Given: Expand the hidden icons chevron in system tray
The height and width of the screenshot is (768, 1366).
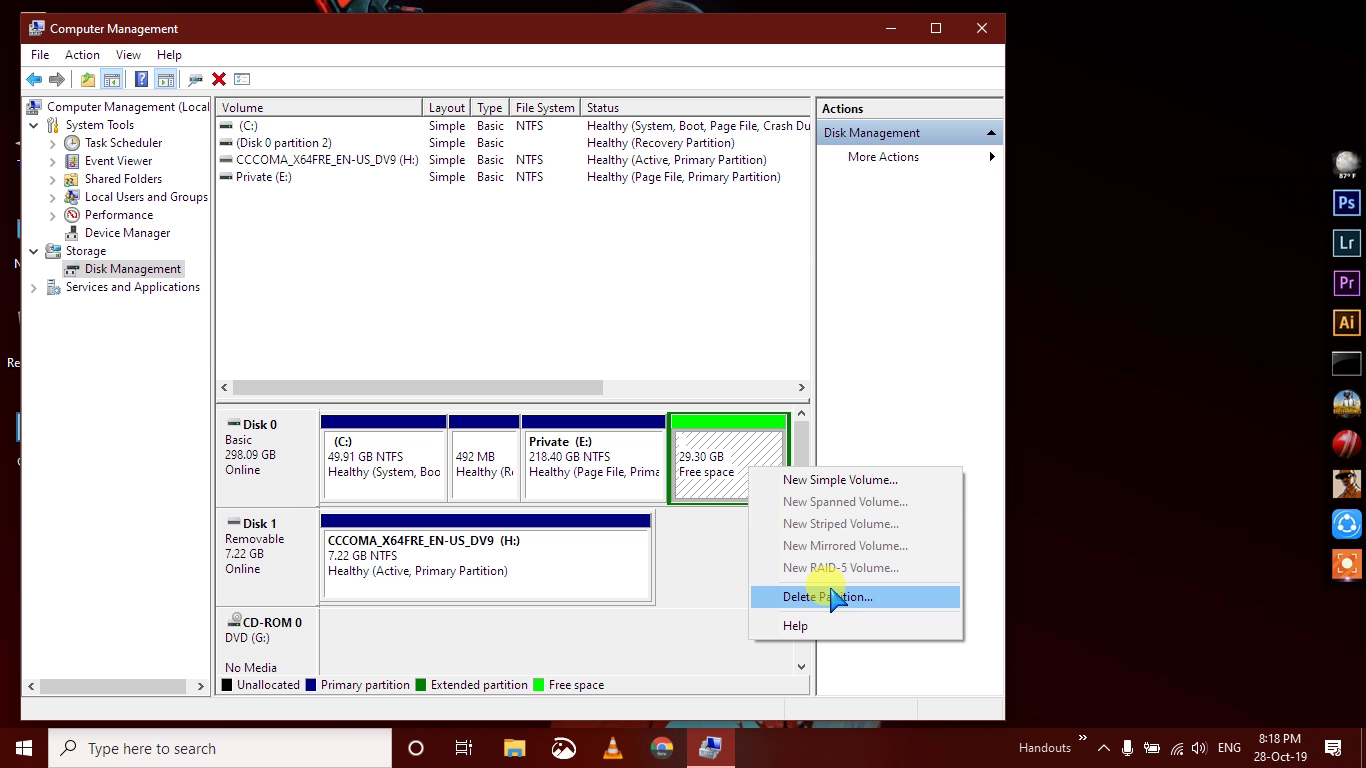Looking at the screenshot, I should click(1103, 747).
